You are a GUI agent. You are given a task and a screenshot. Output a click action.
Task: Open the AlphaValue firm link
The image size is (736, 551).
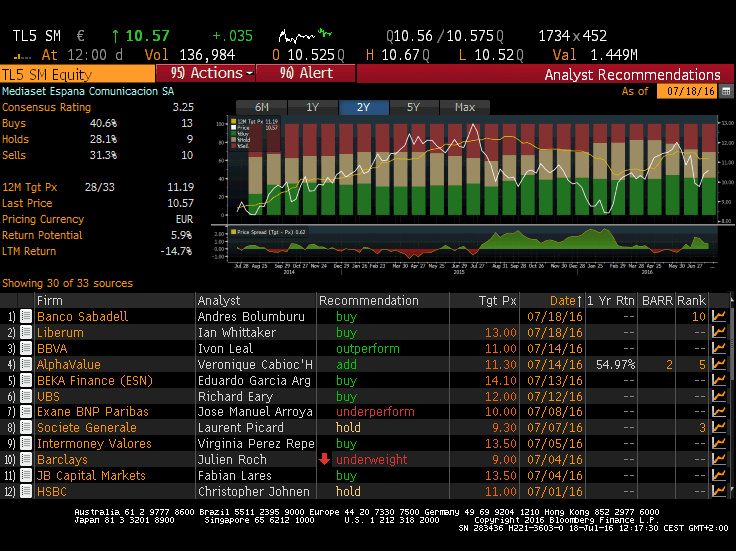click(69, 364)
